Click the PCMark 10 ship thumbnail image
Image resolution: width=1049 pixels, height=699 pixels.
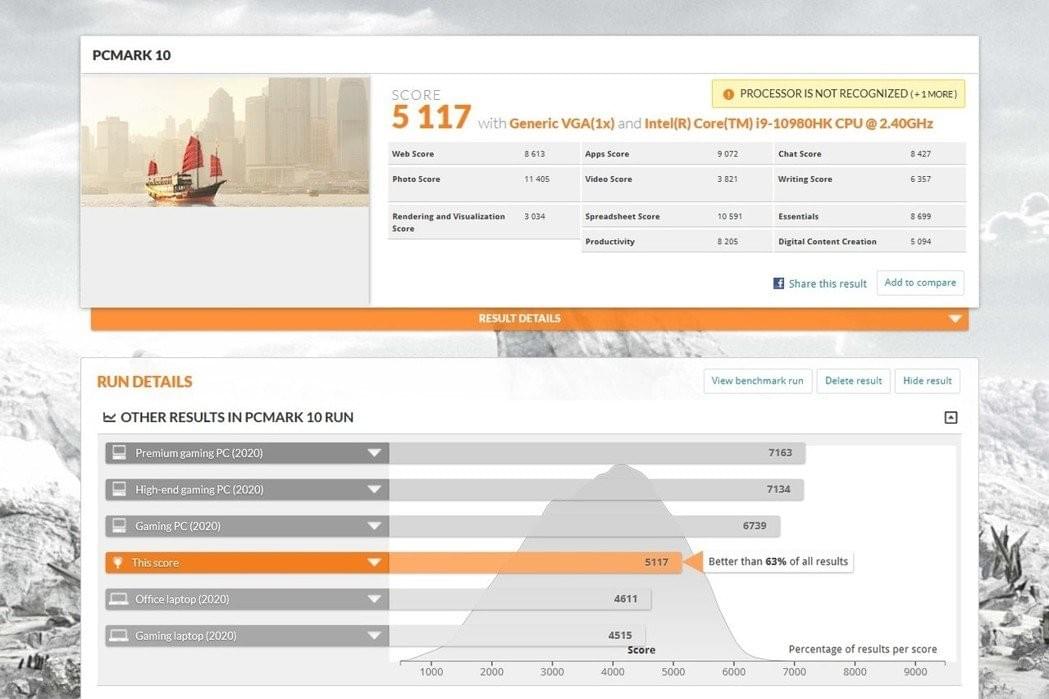tap(225, 140)
